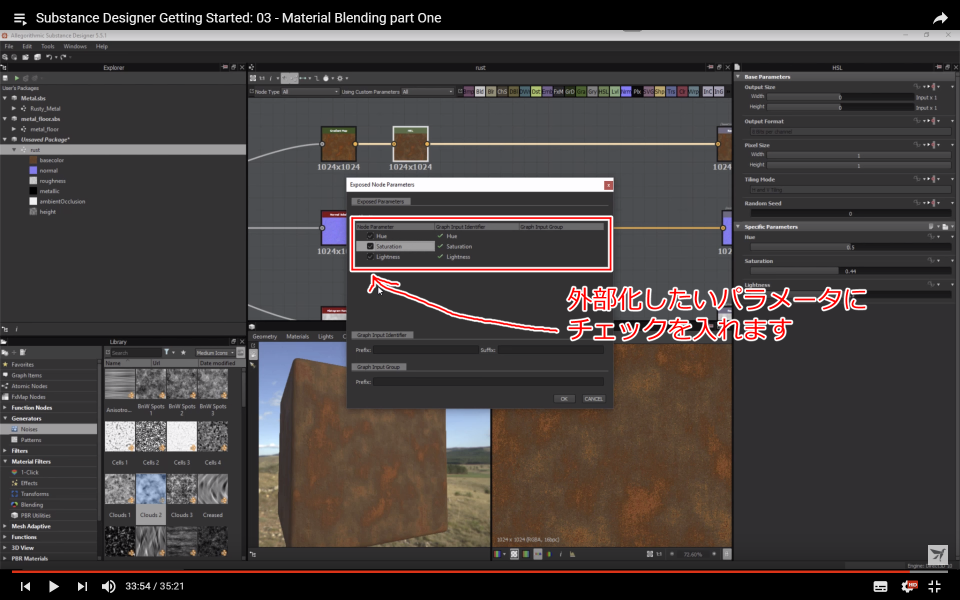Collapse the metal_floor.sbs package
Screen dimensions: 960x600
(x=6, y=119)
